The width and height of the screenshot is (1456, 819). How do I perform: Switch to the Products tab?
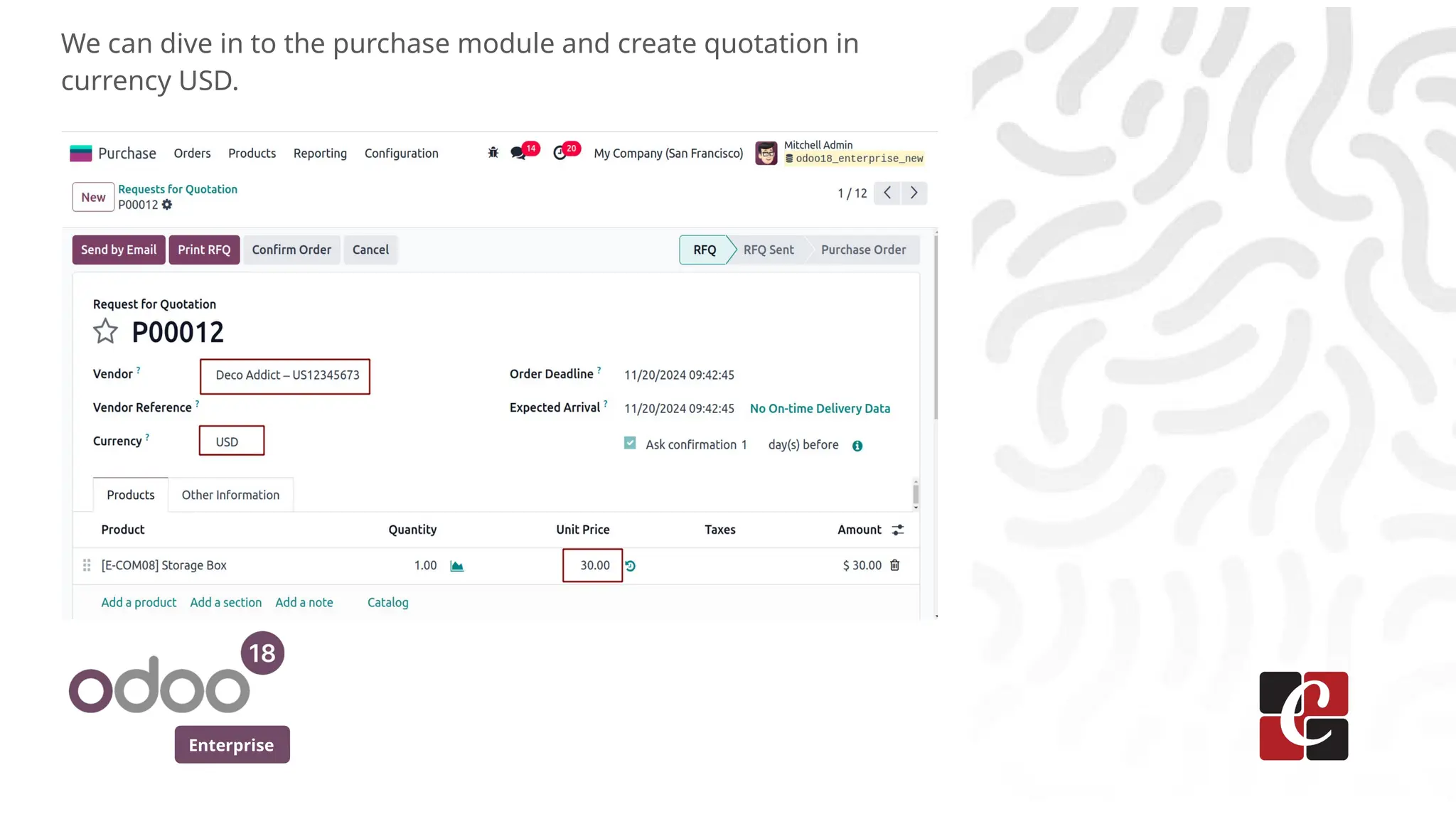click(x=131, y=495)
